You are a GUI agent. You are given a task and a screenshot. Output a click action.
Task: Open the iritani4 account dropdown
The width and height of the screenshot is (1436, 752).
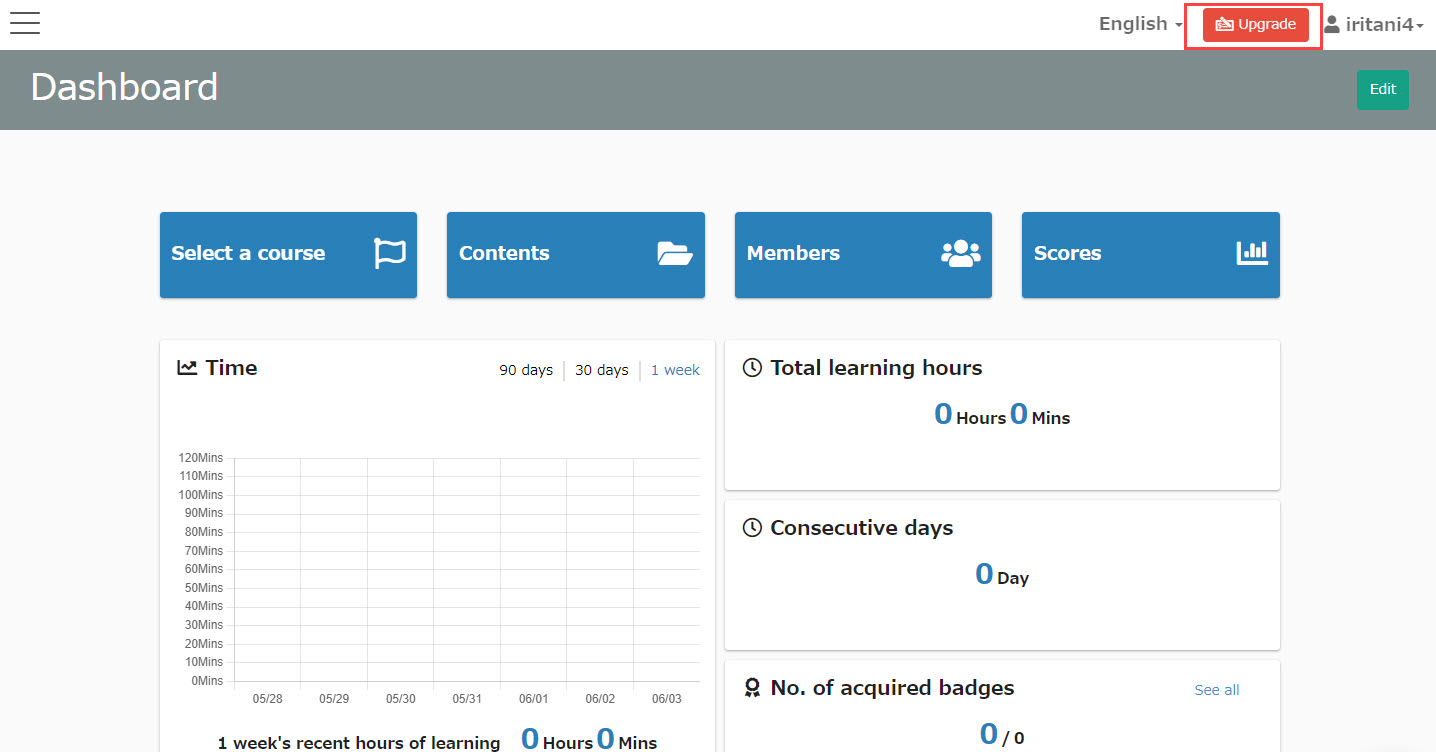[1383, 25]
